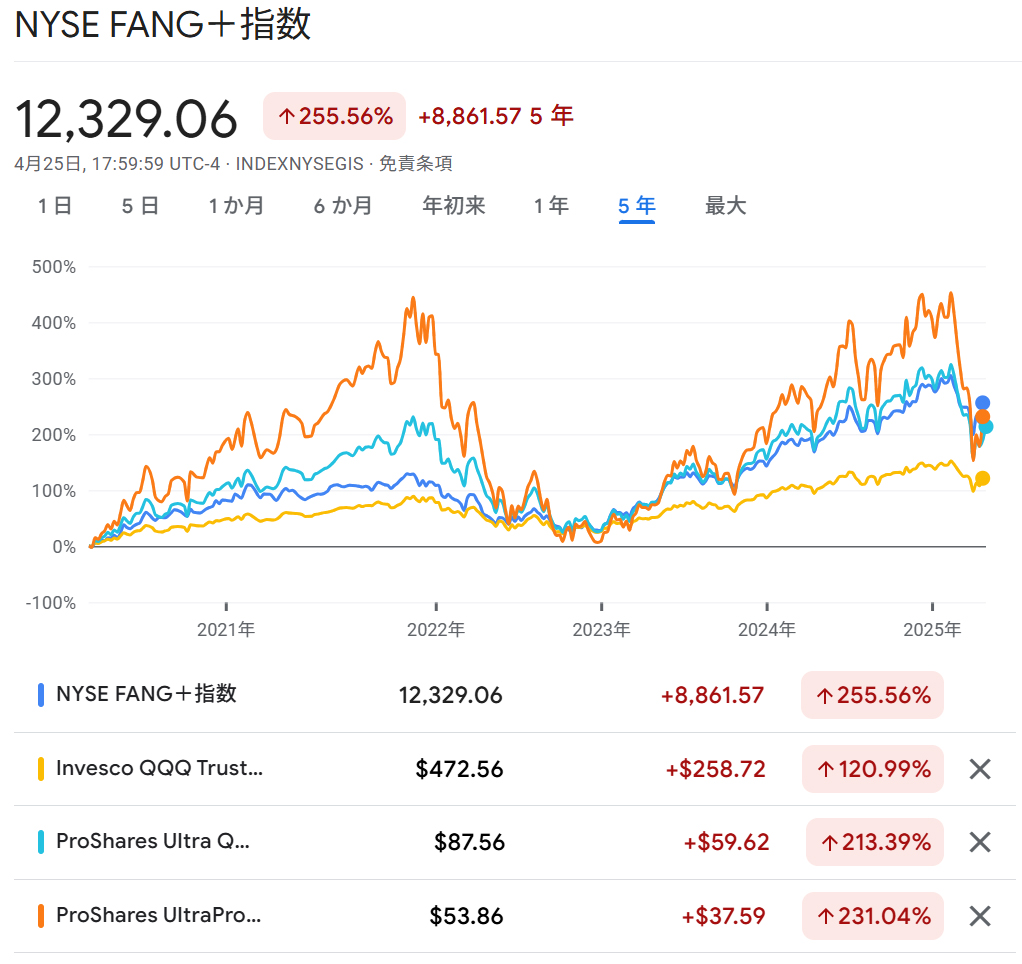Remove ProShares UltraPro... from comparison
Image resolution: width=1022 pixels, height=964 pixels.
point(980,916)
